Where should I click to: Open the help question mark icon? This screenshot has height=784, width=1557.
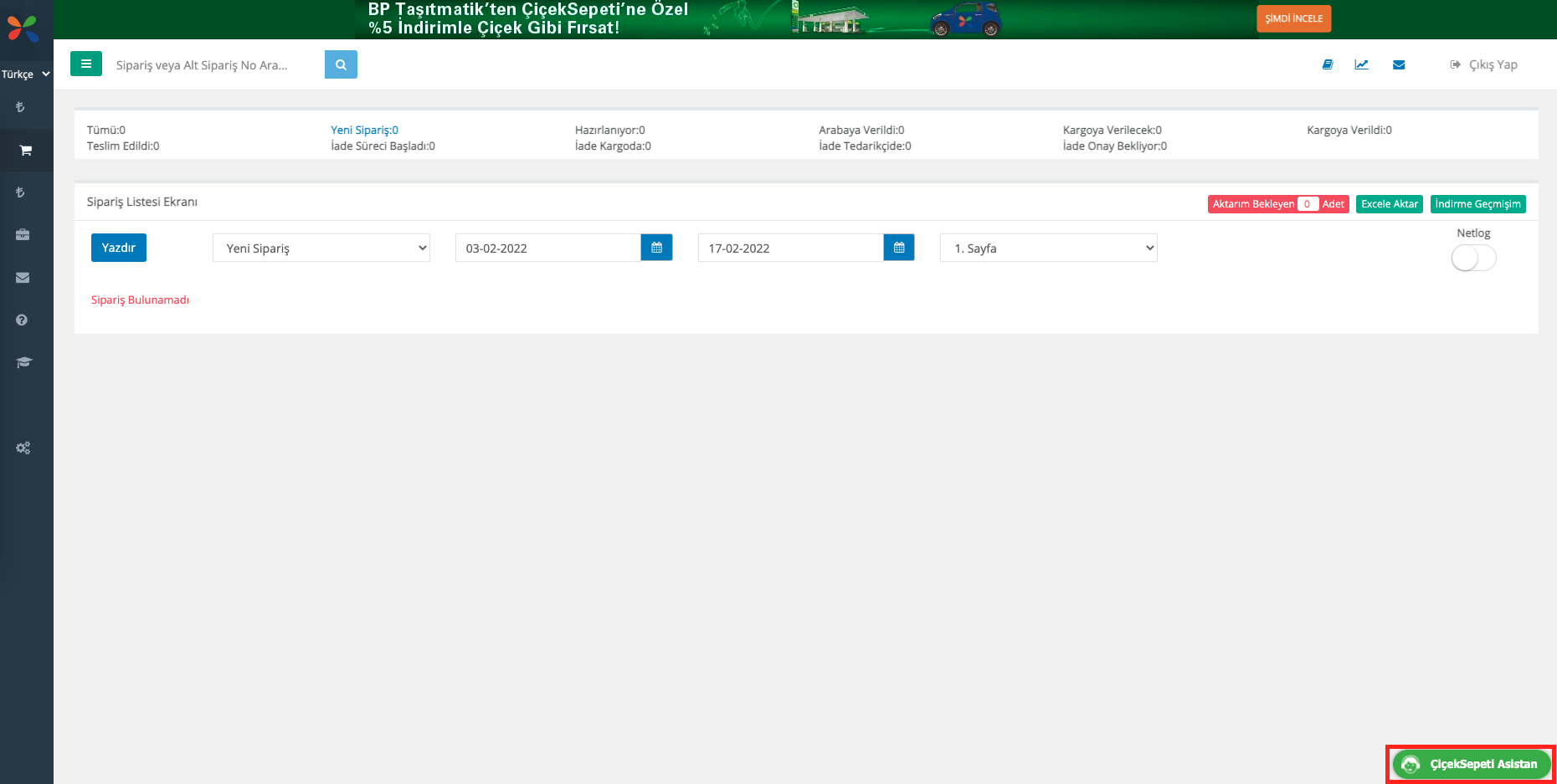tap(22, 320)
